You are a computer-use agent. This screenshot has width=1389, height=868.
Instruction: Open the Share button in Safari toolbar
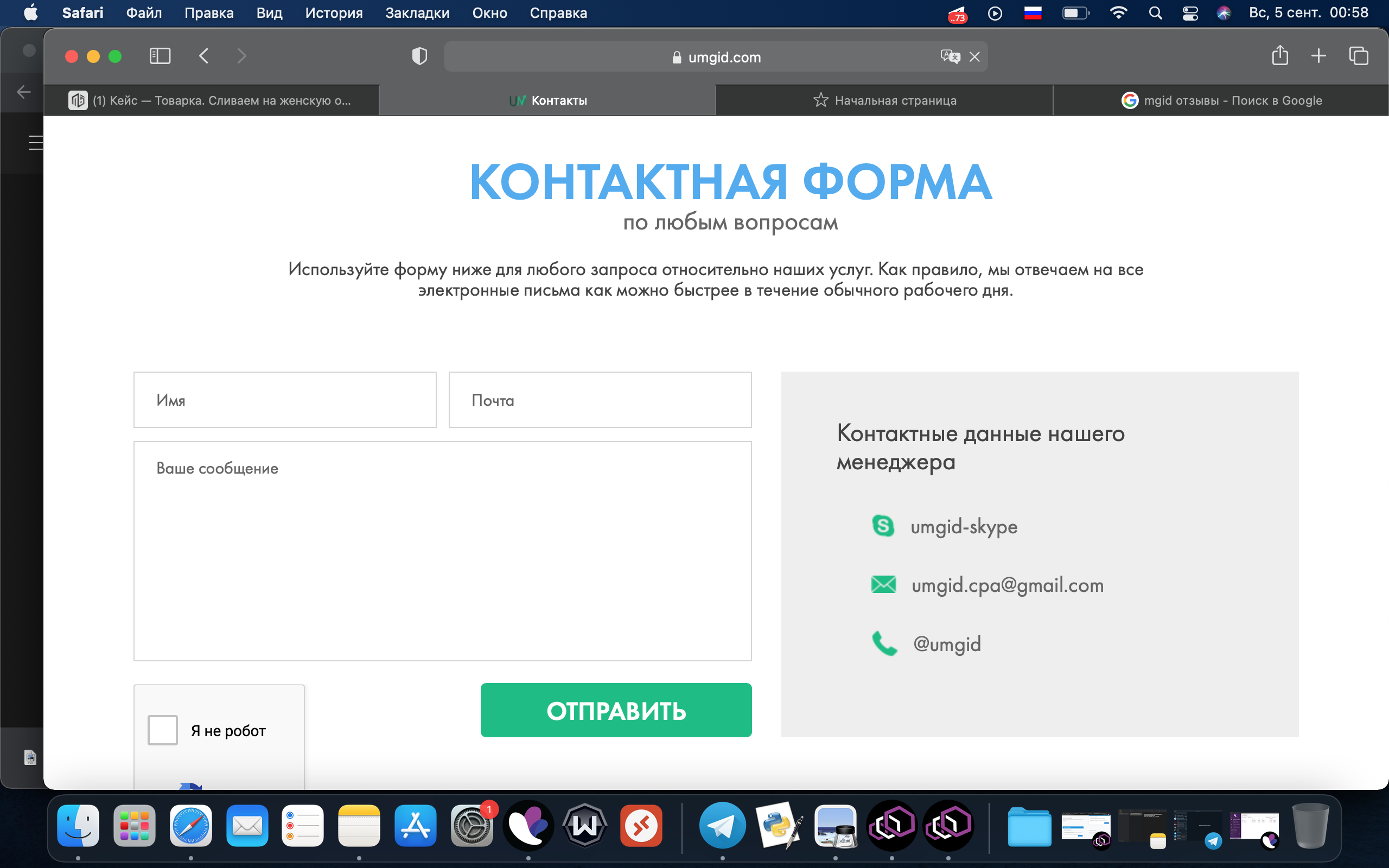point(1280,55)
